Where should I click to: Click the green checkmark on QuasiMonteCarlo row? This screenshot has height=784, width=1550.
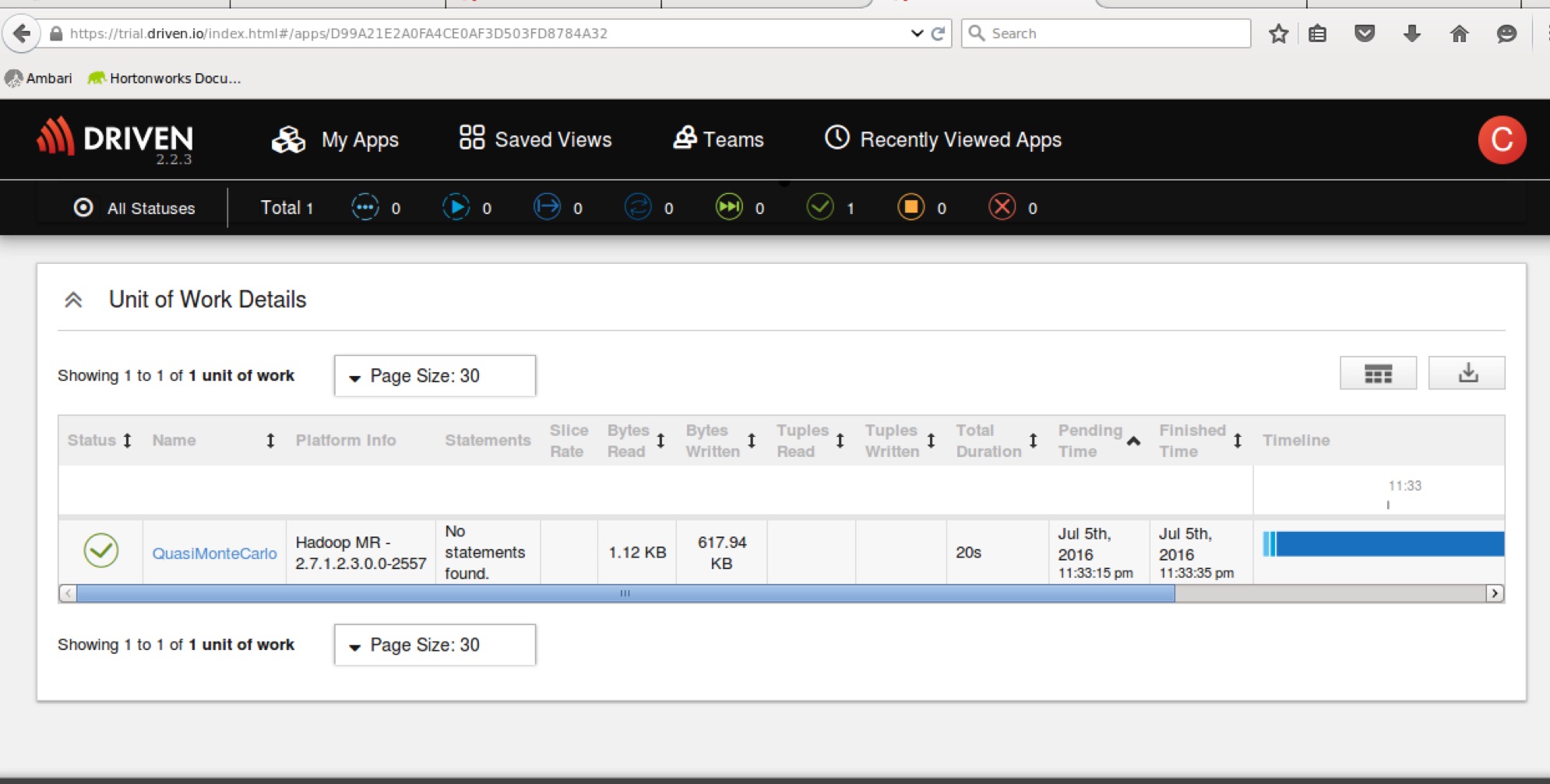(x=100, y=551)
